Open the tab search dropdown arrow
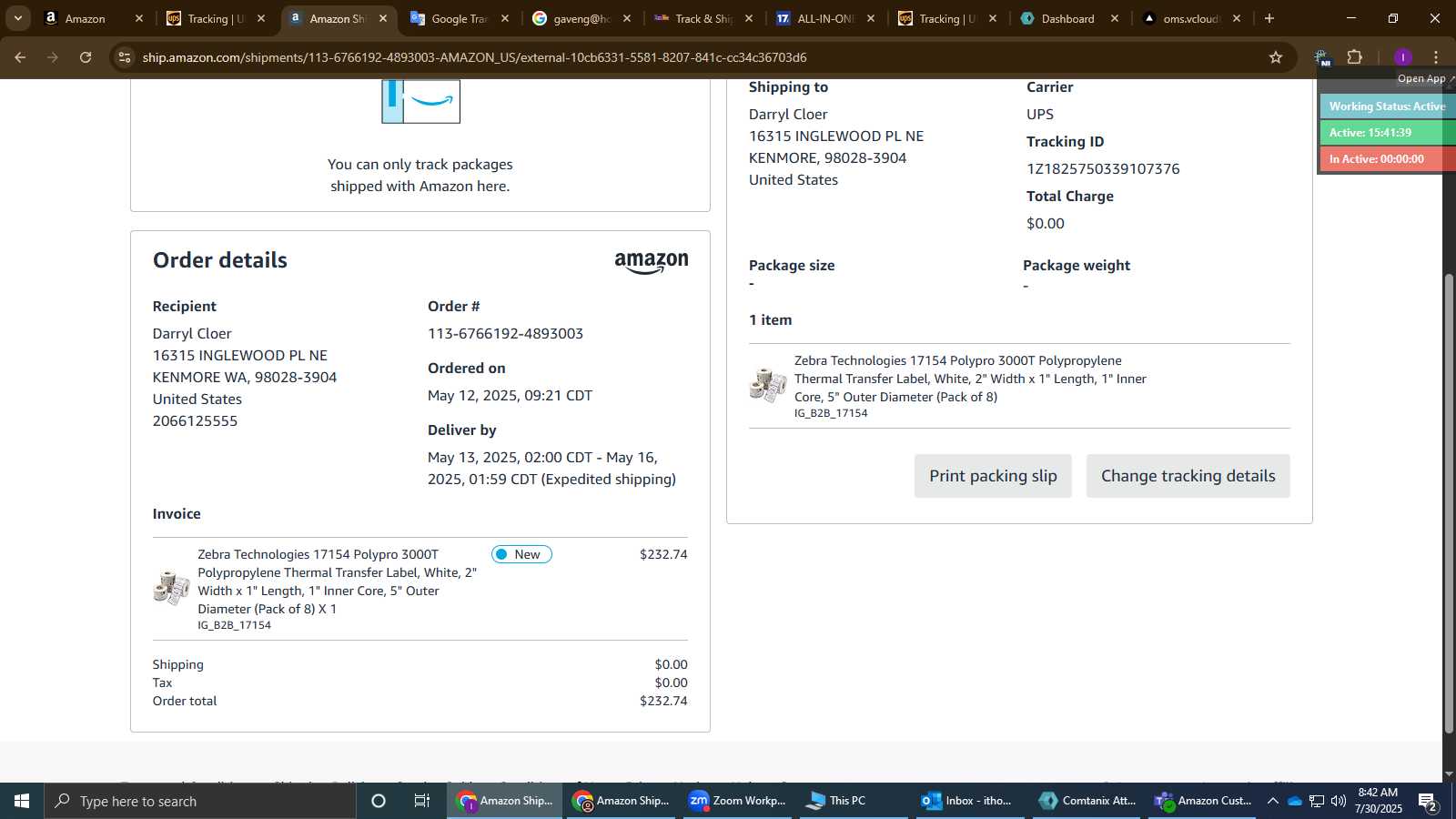Viewport: 1456px width, 819px height. (17, 18)
